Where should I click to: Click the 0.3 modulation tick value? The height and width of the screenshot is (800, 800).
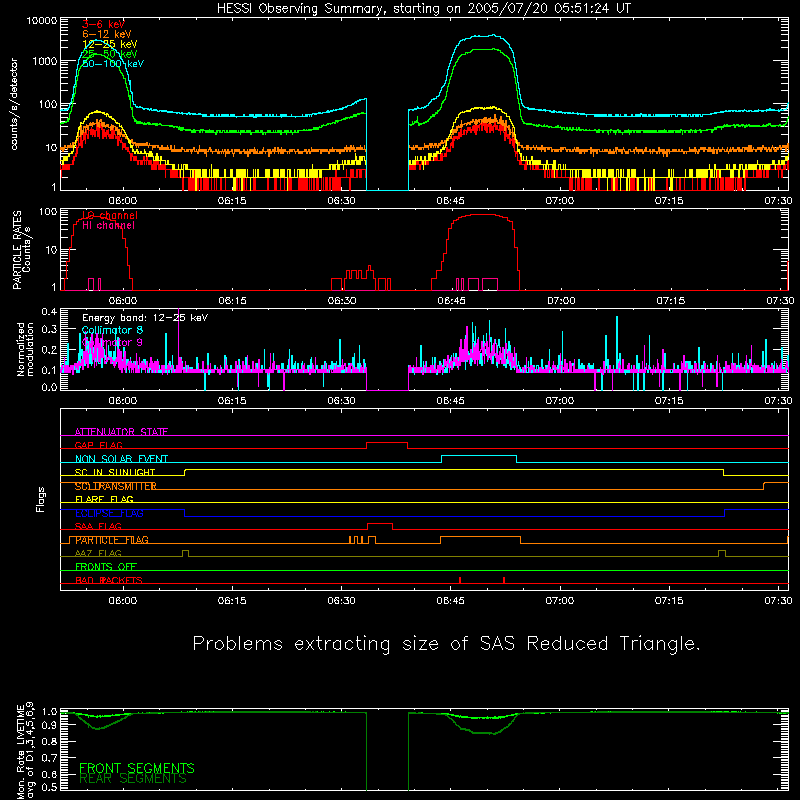point(49,330)
